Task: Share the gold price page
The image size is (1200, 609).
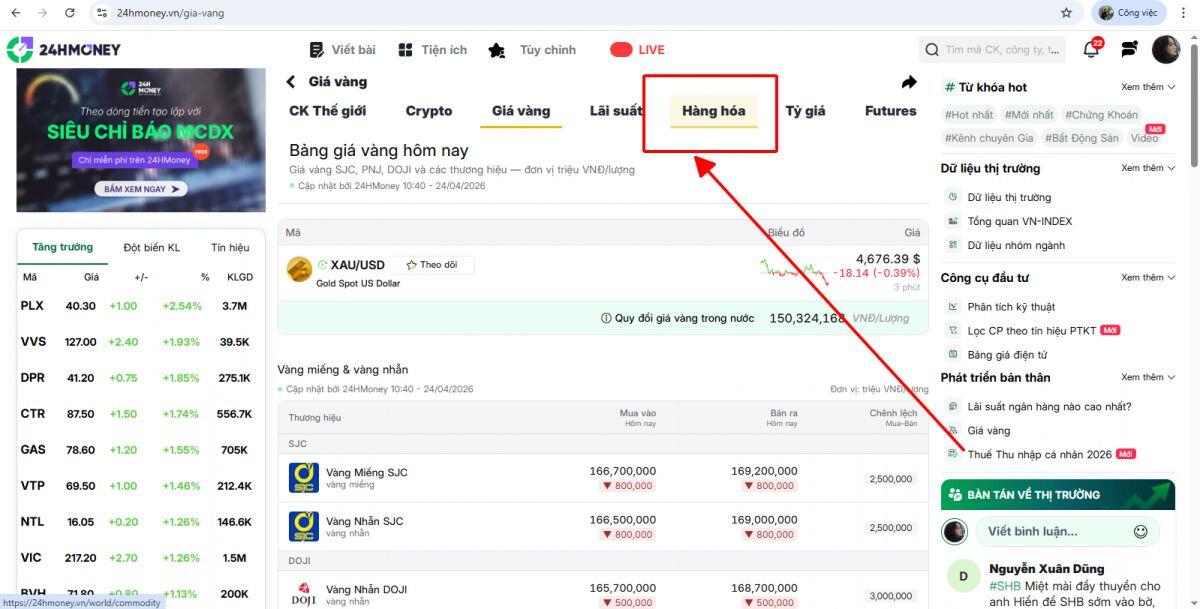Action: tap(908, 82)
